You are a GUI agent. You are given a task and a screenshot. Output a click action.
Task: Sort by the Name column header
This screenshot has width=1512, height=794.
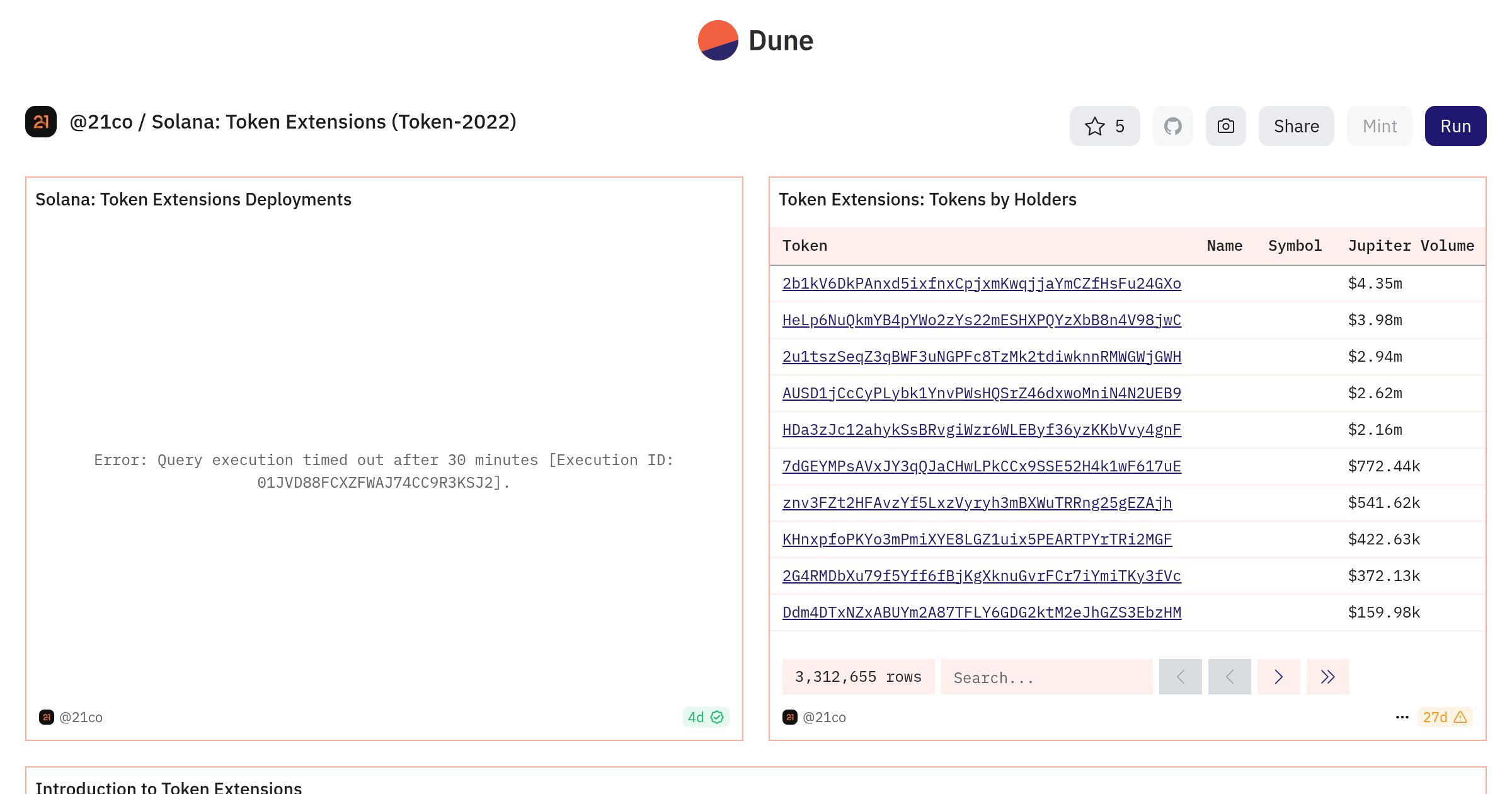pos(1224,246)
